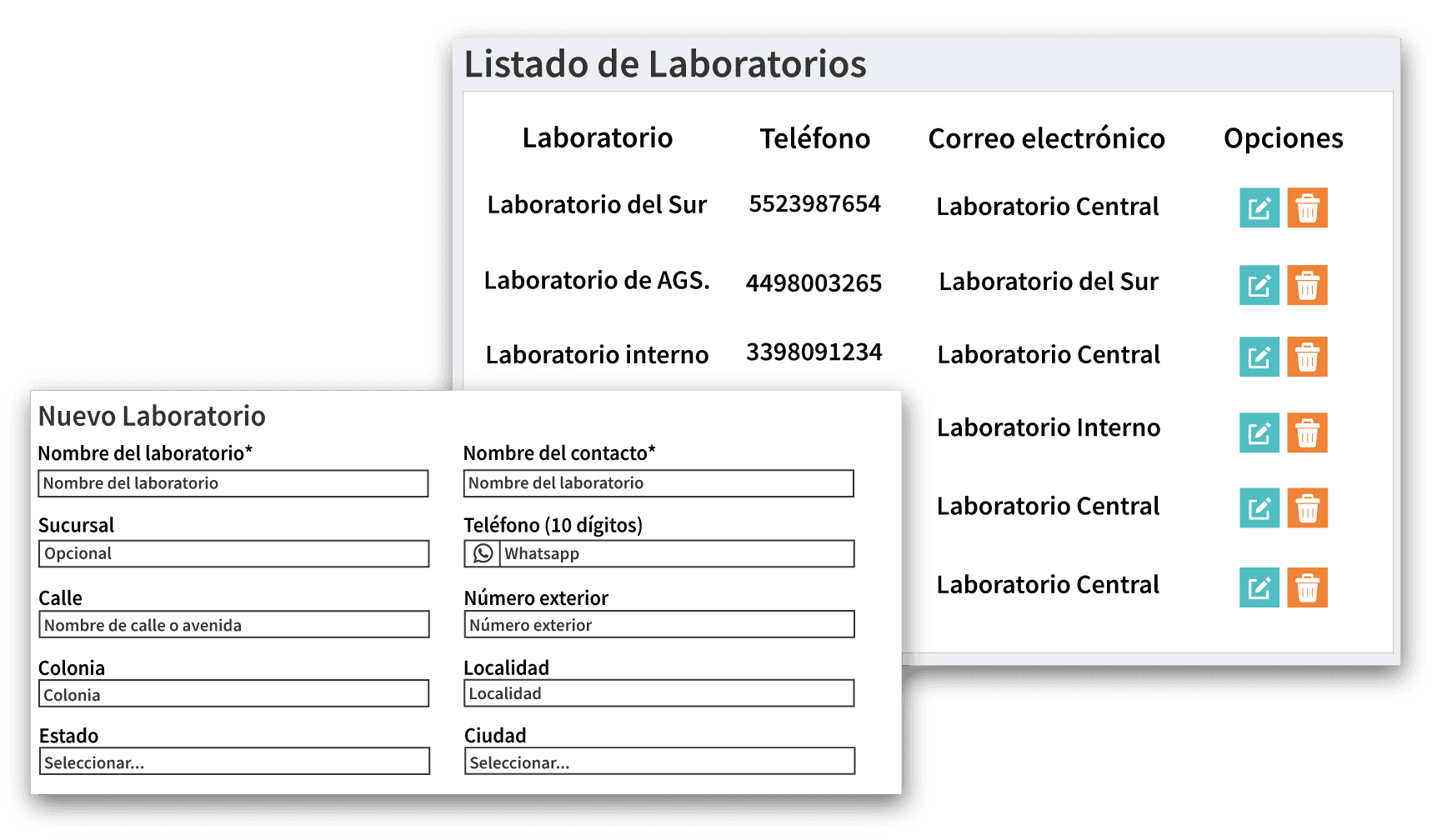Click edit icon in the last table row
This screenshot has width=1447, height=840.
[x=1259, y=587]
